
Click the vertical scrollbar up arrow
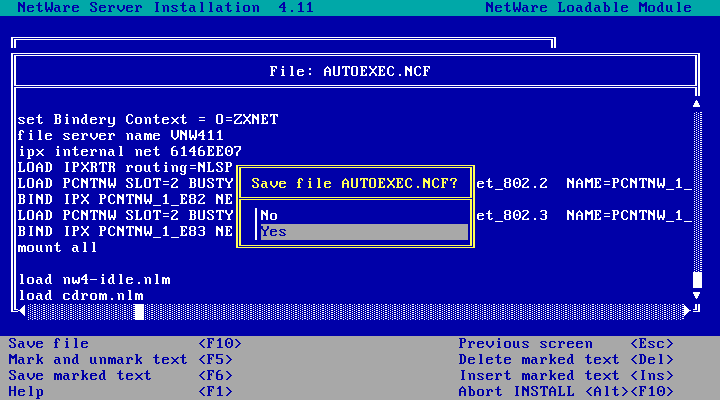click(x=697, y=104)
